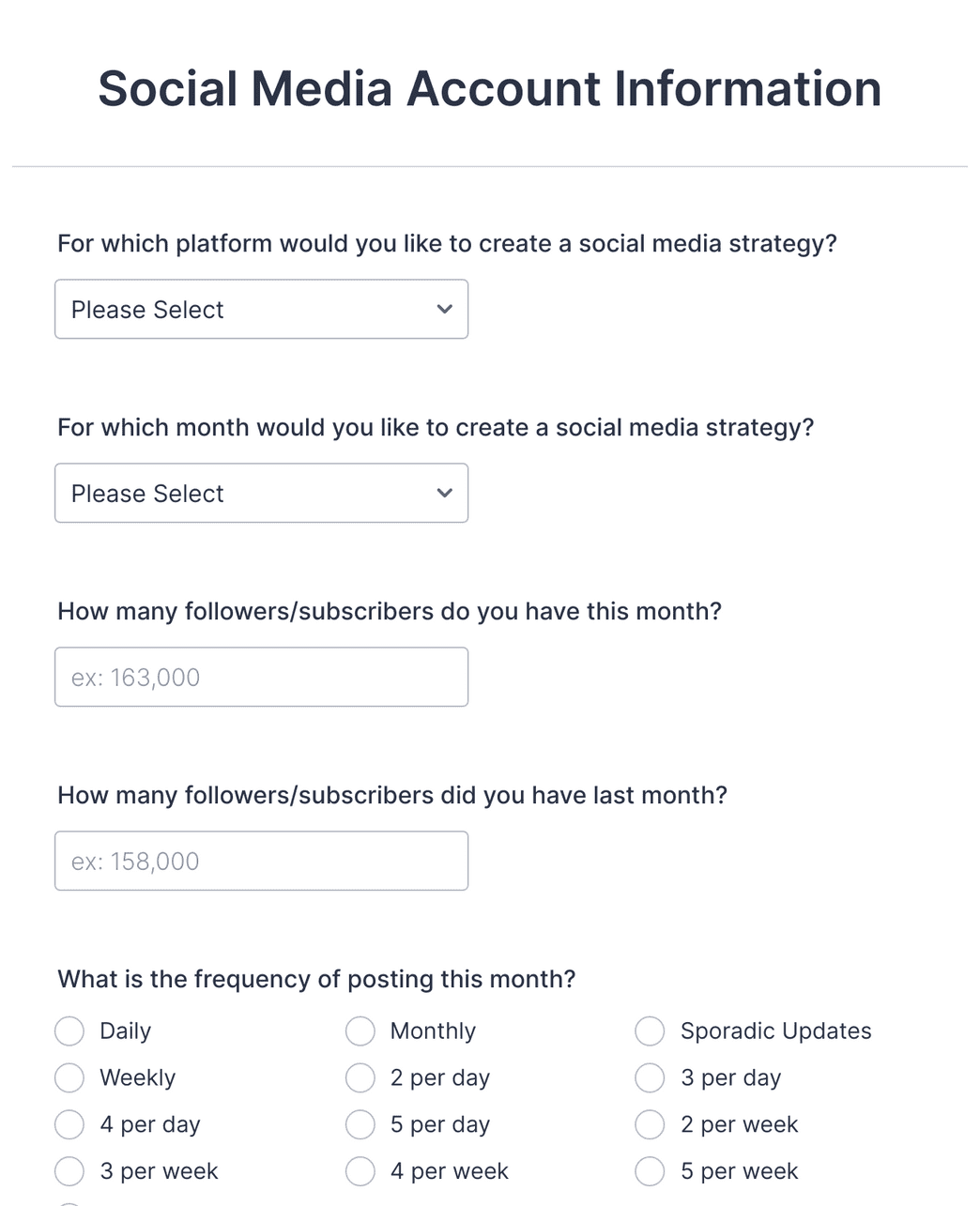The image size is (980, 1206).
Task: Focus the followers last month field
Action: 261,861
